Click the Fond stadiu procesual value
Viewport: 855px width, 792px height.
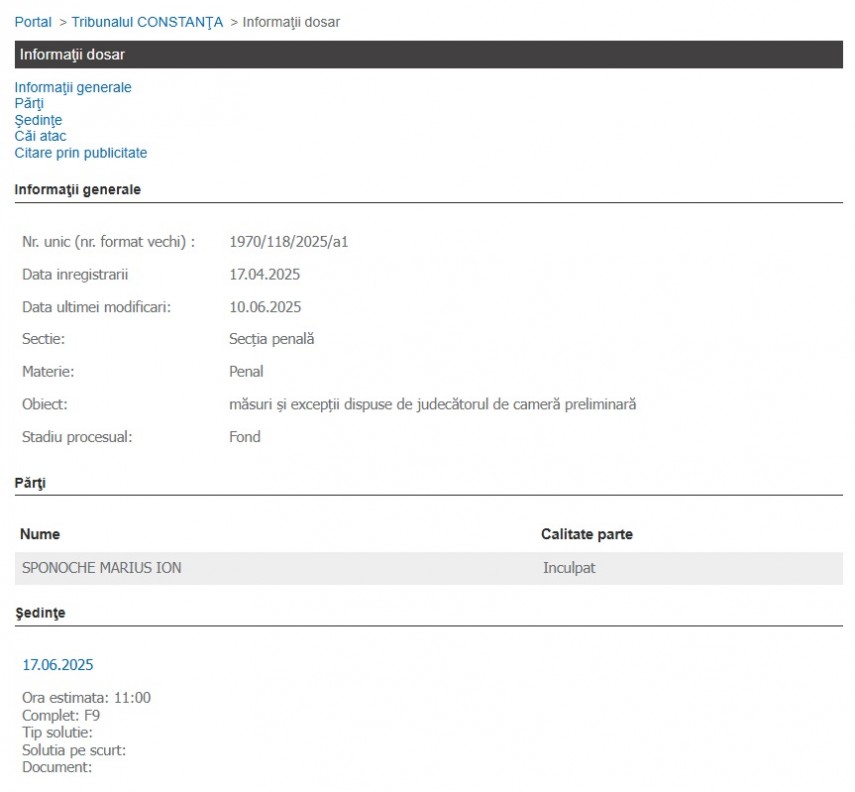[x=245, y=437]
